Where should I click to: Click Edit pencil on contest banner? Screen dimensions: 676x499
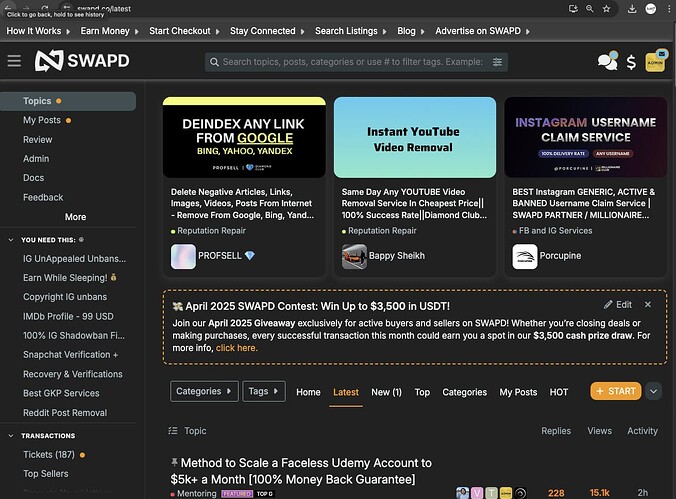[x=618, y=304]
